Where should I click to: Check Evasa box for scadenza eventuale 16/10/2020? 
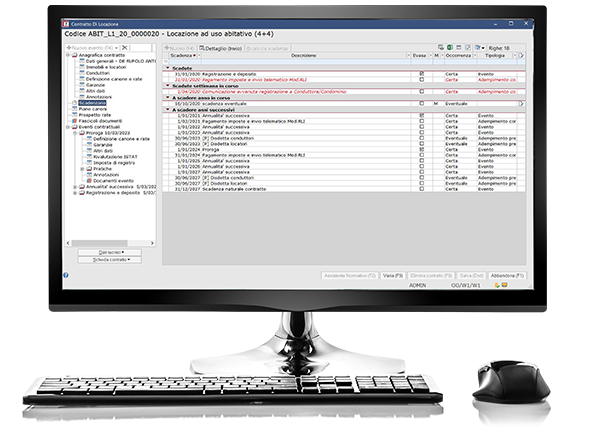coord(422,103)
